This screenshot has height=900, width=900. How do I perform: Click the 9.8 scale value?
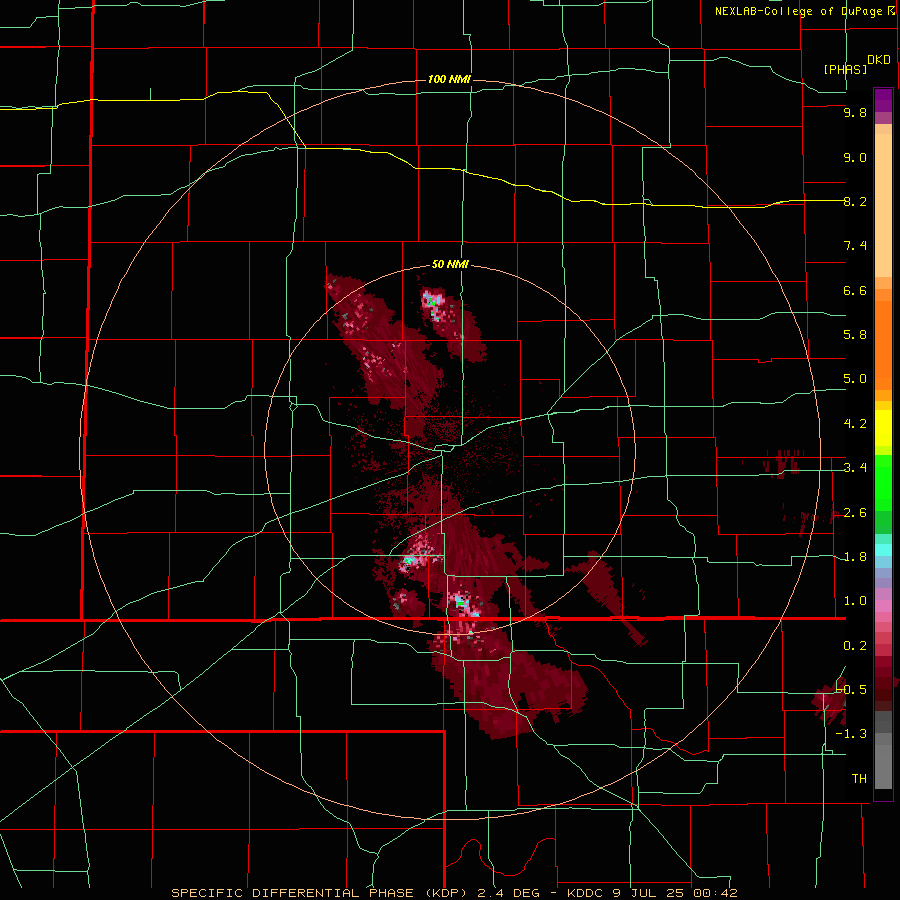click(x=855, y=113)
